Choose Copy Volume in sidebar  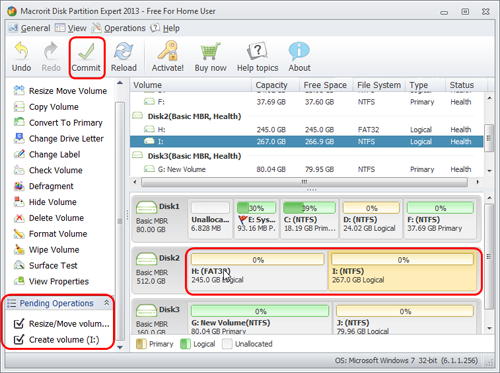[x=46, y=107]
